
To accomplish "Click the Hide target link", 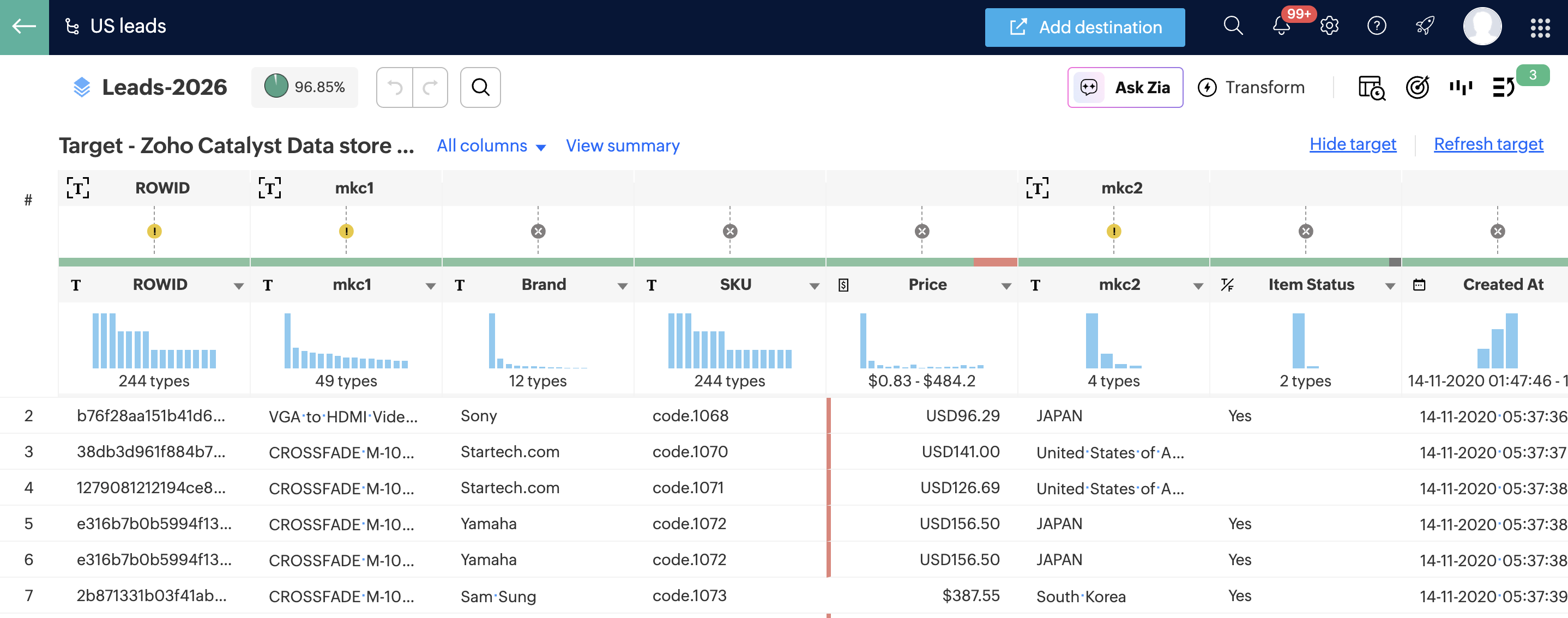I will pos(1353,144).
